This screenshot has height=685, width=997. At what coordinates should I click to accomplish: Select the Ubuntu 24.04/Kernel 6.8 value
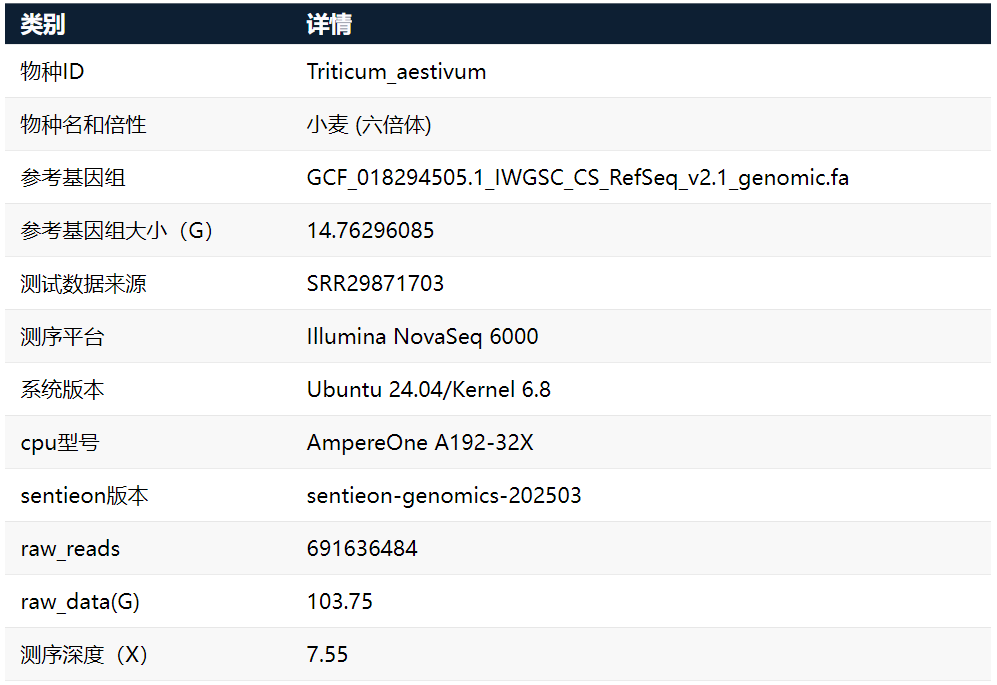428,390
